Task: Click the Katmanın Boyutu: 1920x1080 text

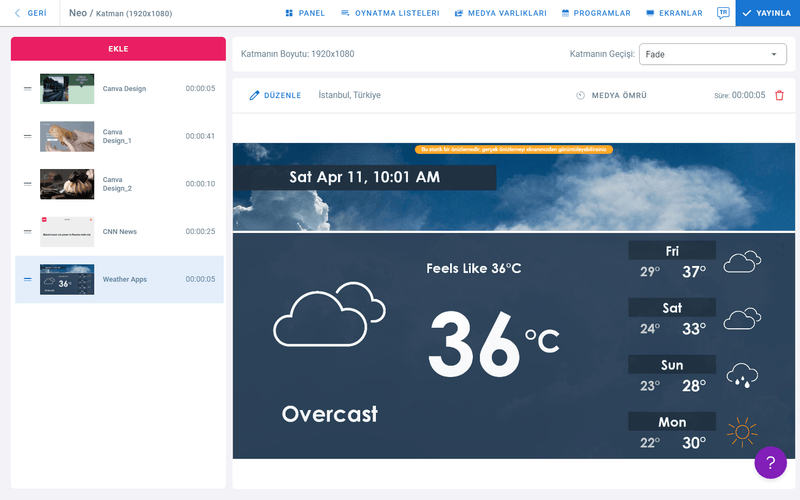Action: coord(297,54)
